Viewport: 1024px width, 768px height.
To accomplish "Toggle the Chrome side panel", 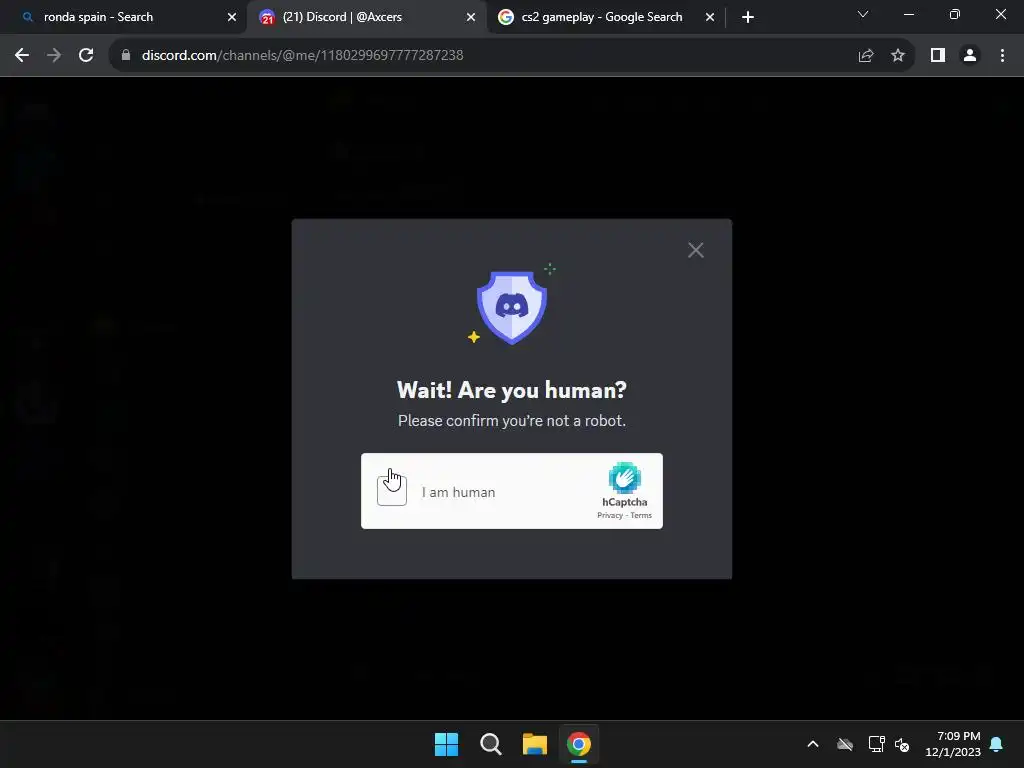I will point(938,55).
